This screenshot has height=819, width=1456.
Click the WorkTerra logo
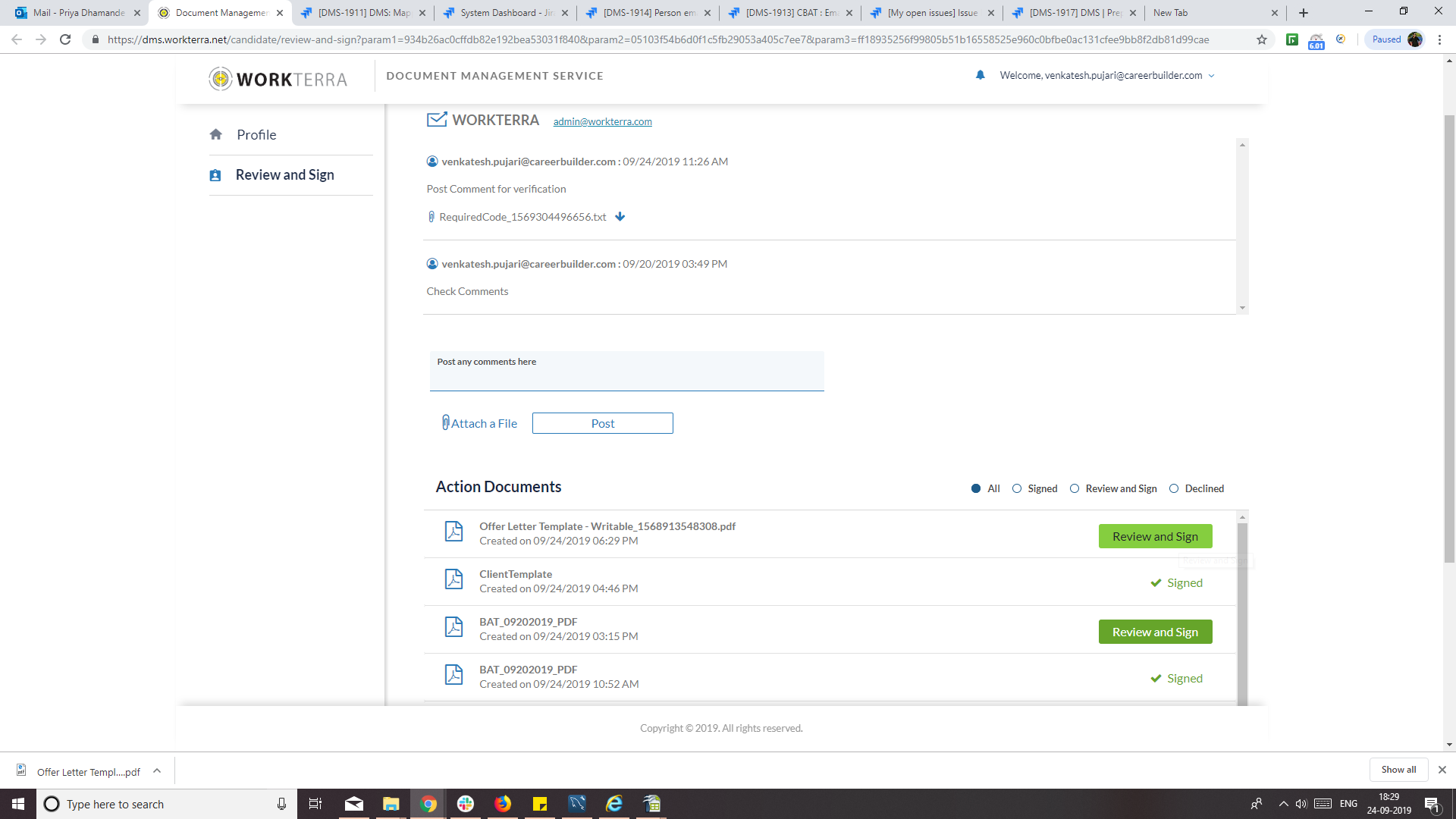[278, 79]
